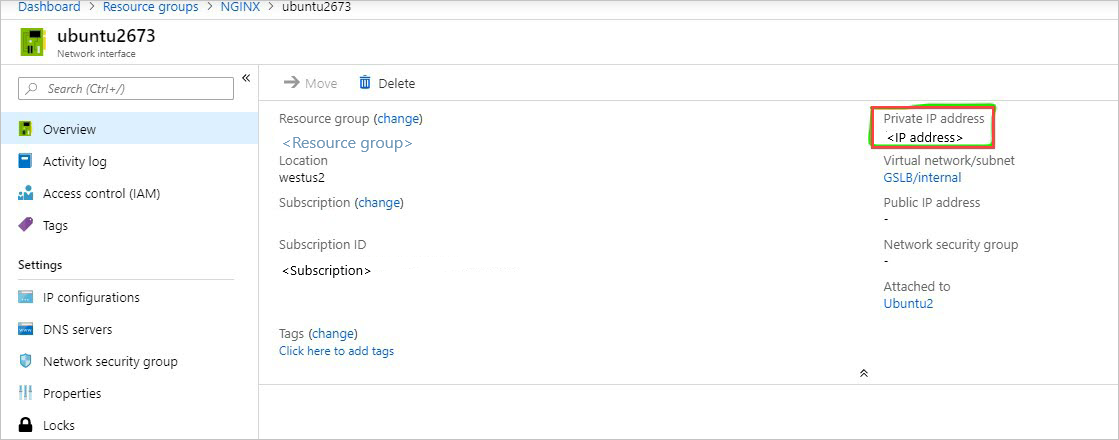Click the Network interface subtitle

pos(96,53)
